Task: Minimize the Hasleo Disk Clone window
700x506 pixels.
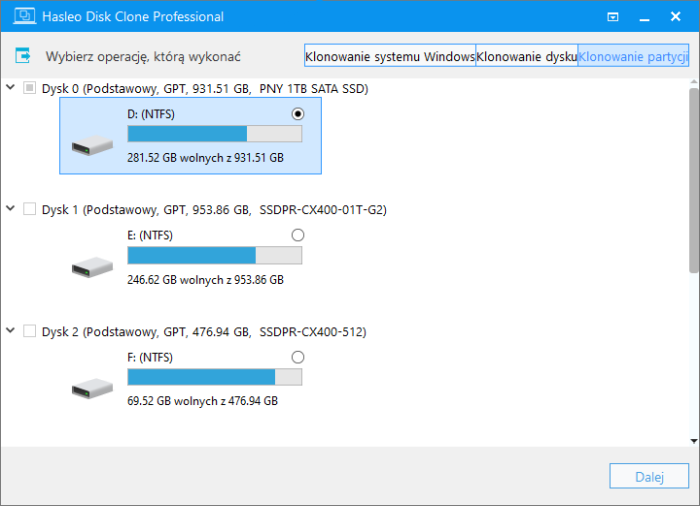Action: pyautogui.click(x=646, y=17)
